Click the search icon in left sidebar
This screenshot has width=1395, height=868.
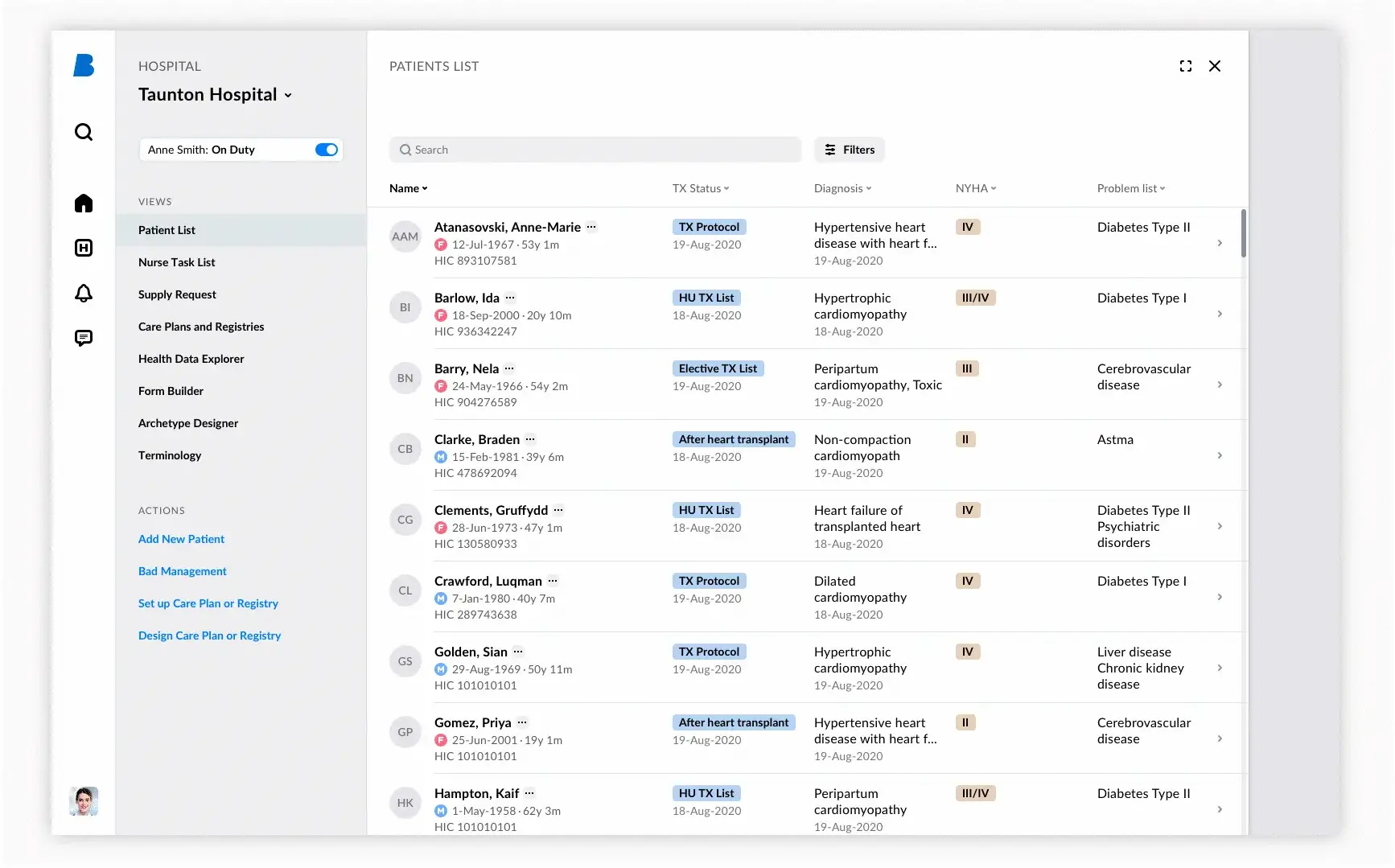tap(84, 132)
